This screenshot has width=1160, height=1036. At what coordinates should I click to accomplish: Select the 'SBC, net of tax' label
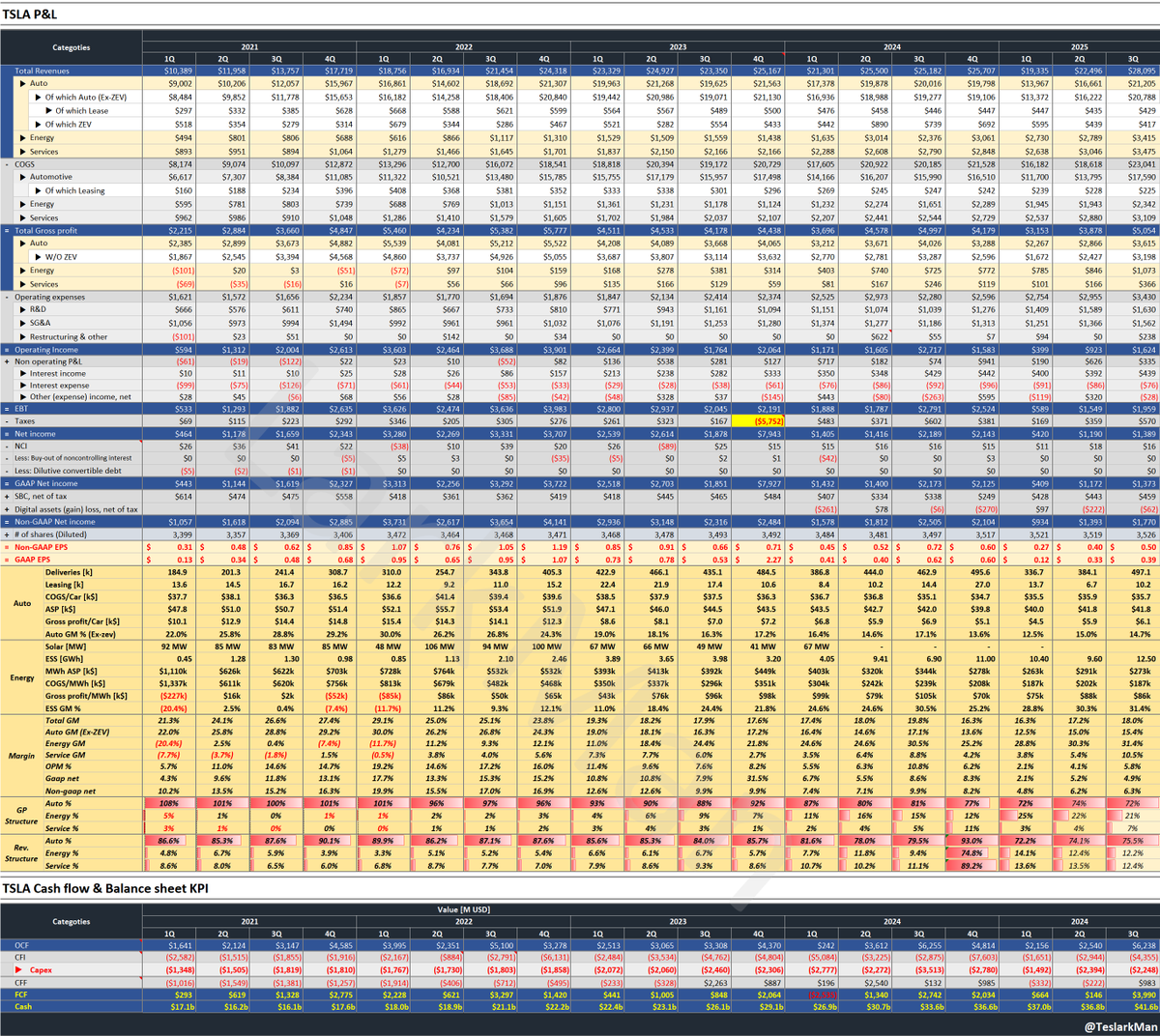[42, 496]
